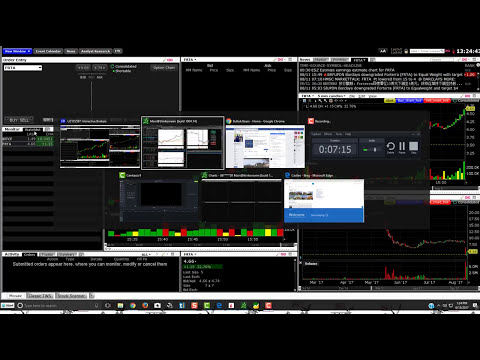480x360 pixels.
Task: Stop the Camtasia recording
Action: click(414, 147)
